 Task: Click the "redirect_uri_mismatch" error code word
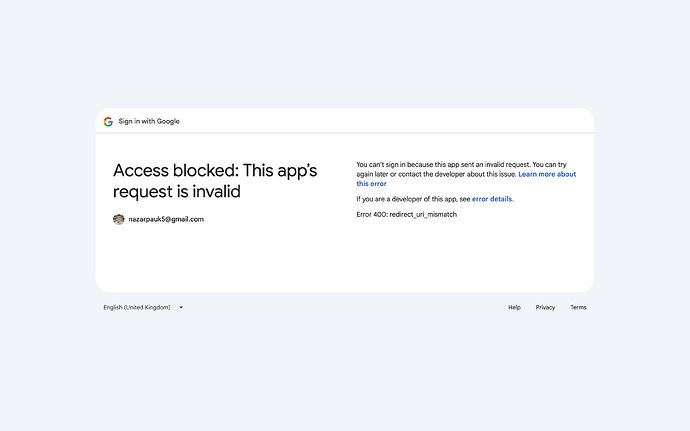click(x=423, y=215)
